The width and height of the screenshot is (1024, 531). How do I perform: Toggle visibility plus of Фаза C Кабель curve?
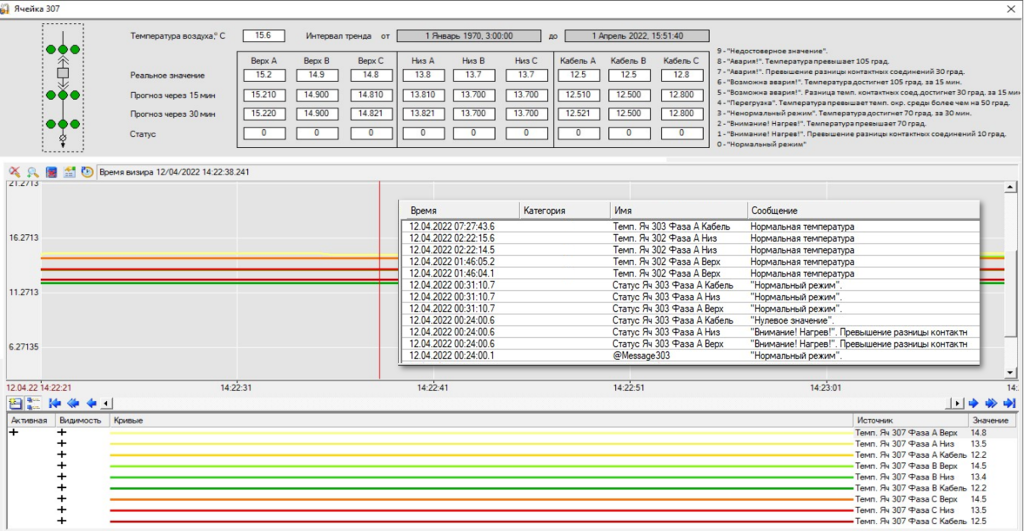pos(61,521)
